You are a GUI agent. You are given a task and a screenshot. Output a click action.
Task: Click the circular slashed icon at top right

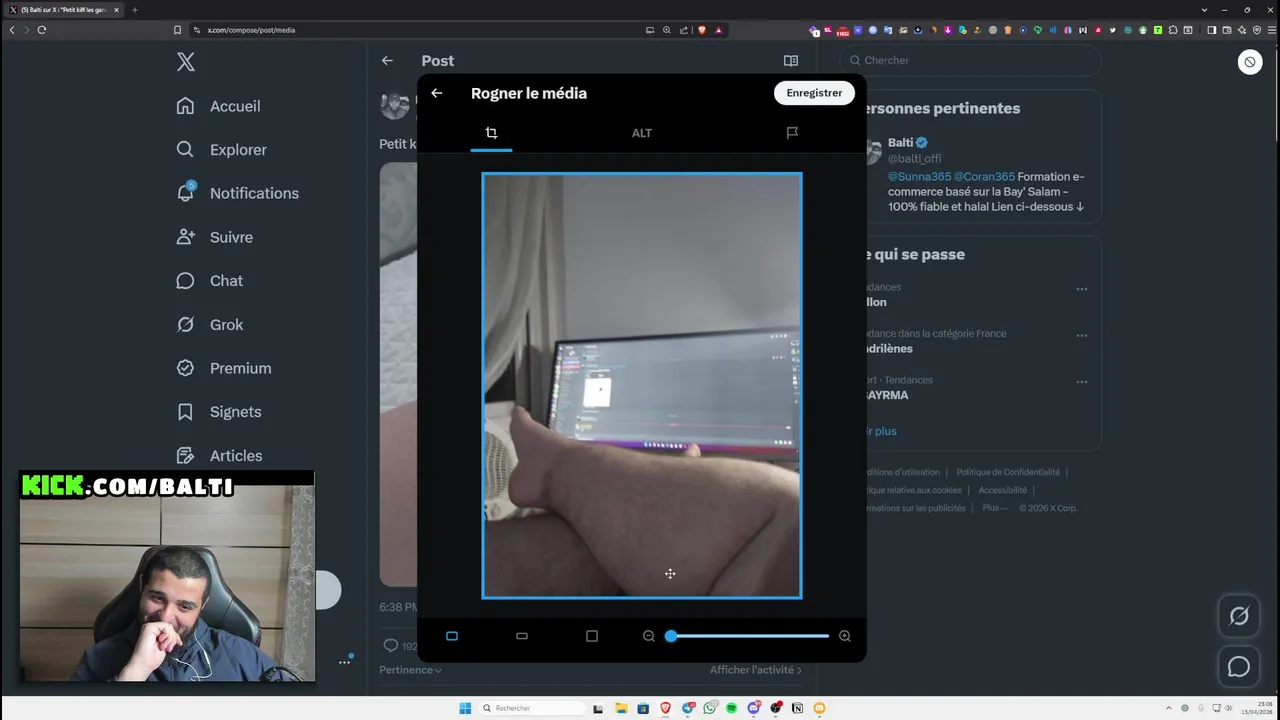point(1250,62)
